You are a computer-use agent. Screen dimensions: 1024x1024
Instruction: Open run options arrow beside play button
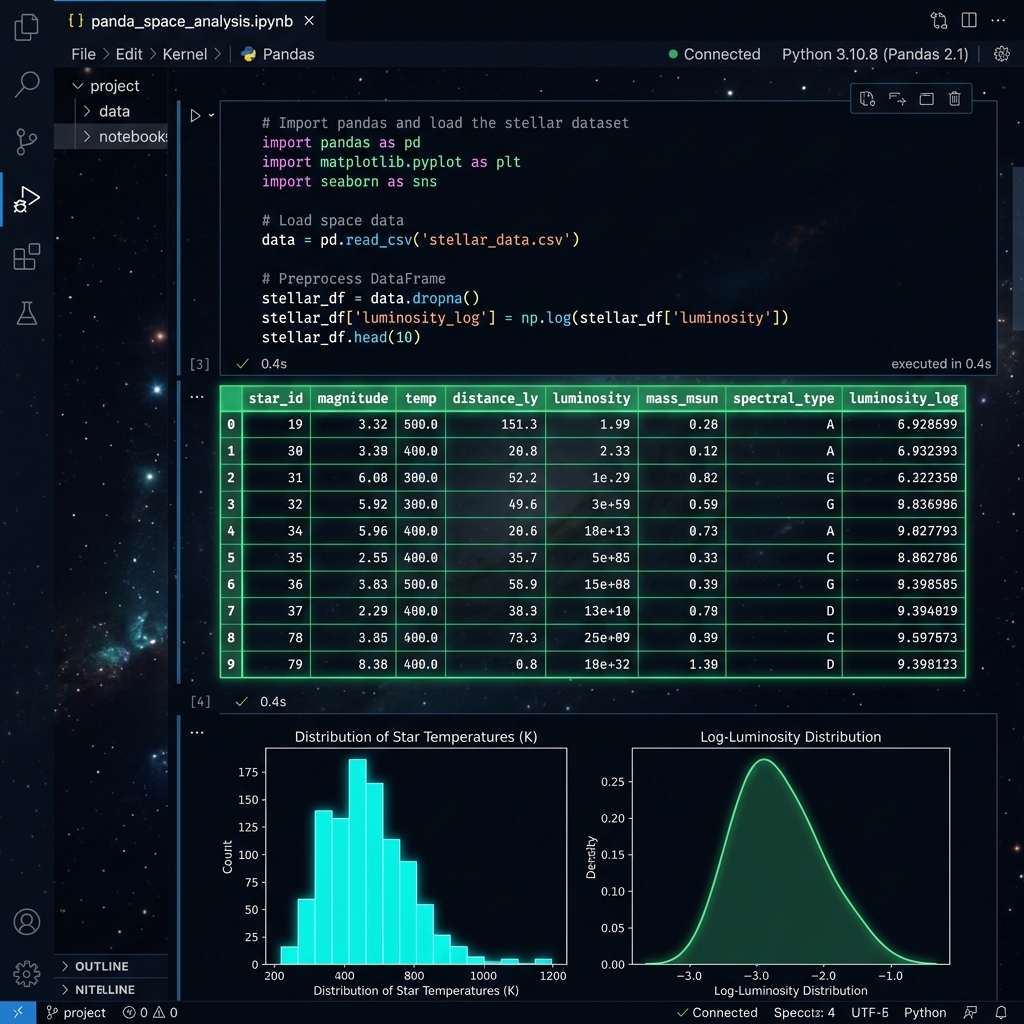212,115
